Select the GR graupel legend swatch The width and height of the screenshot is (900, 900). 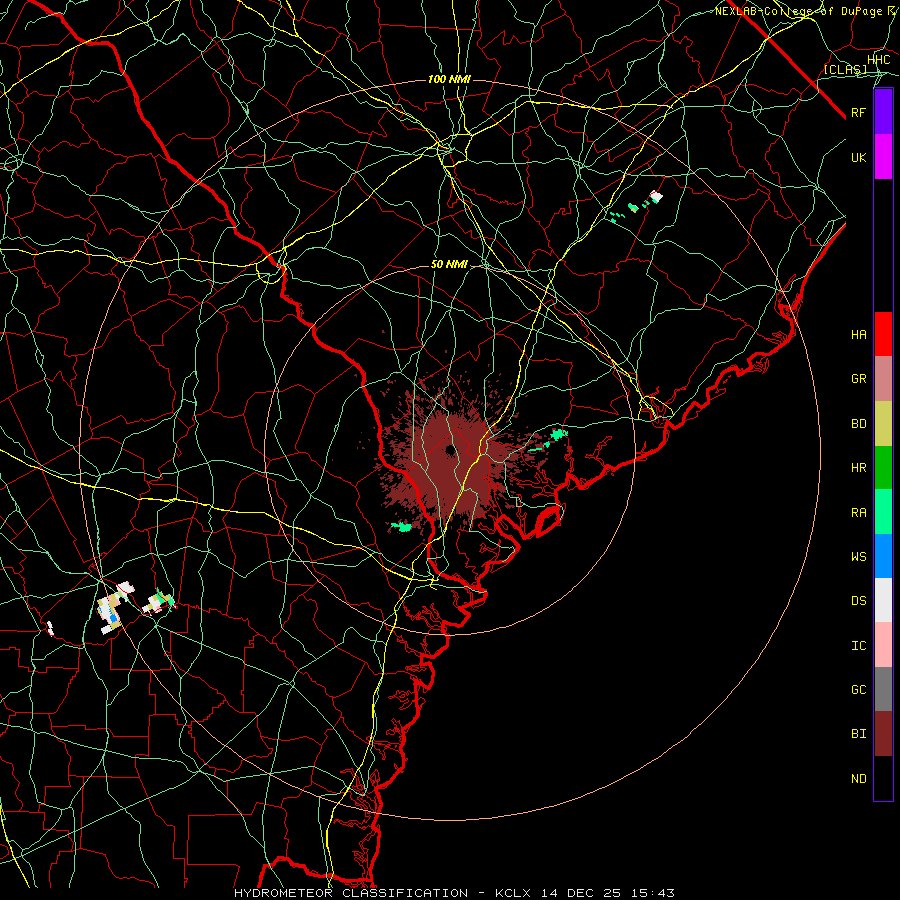click(883, 378)
